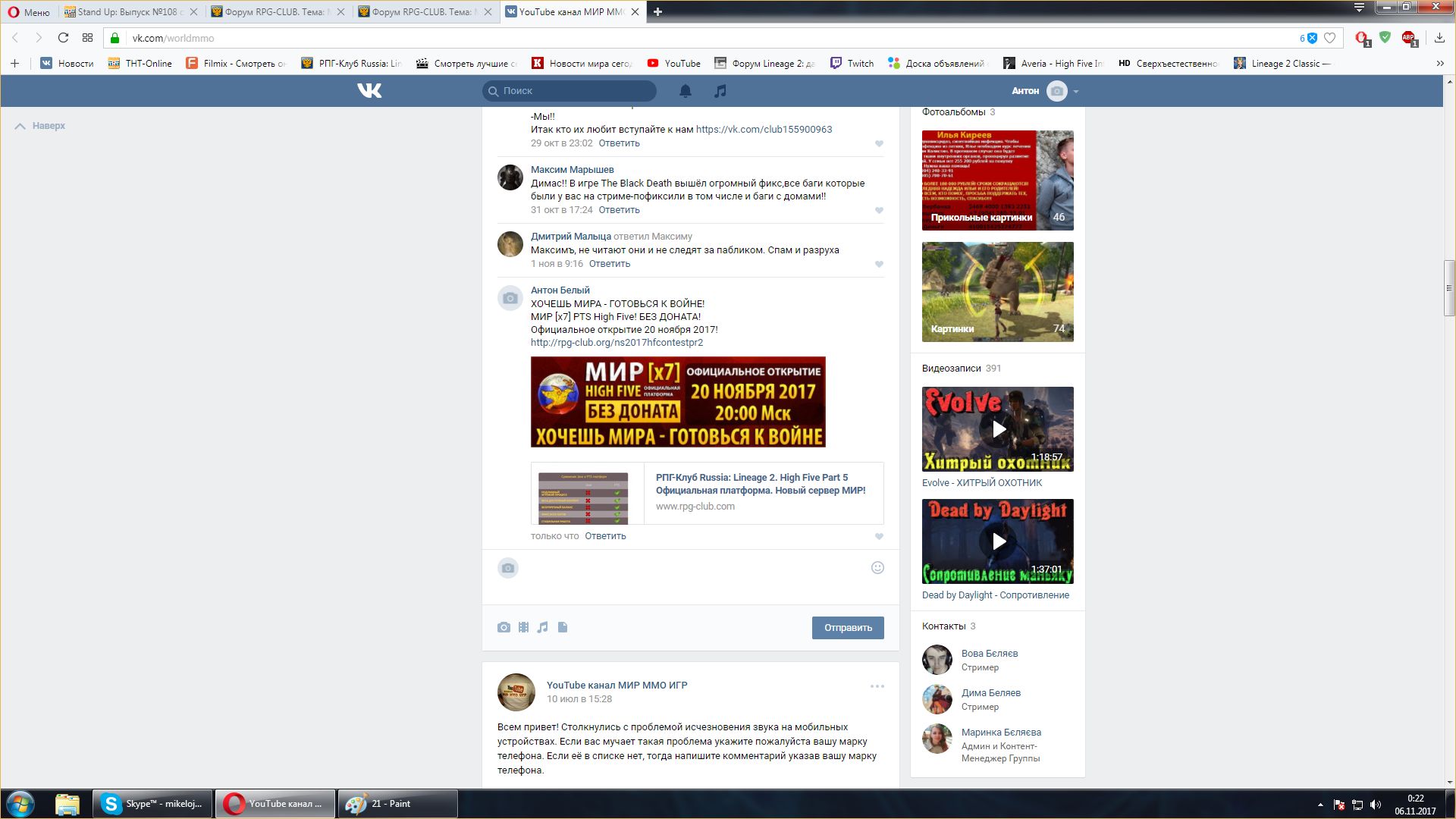Open emoji picker in comment box
The image size is (1456, 819).
coord(877,567)
